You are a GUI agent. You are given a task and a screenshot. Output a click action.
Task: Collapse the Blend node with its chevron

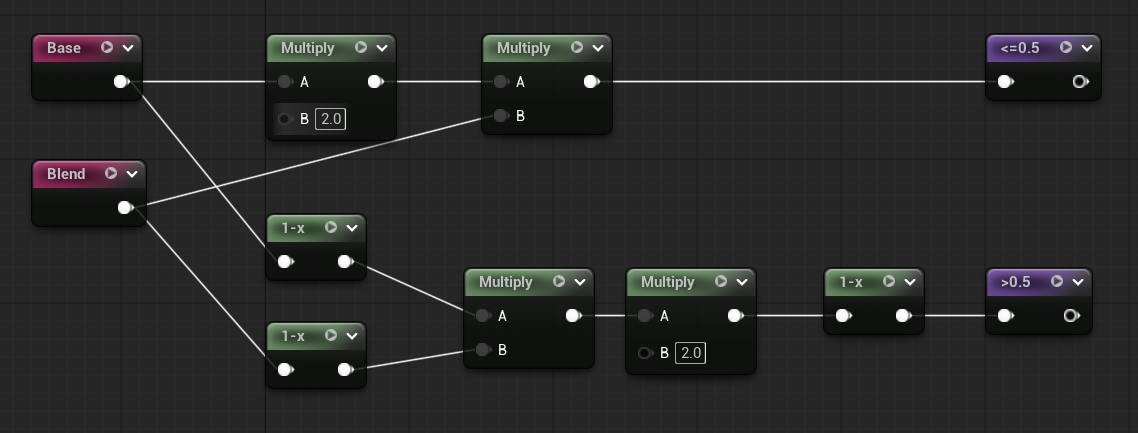132,174
